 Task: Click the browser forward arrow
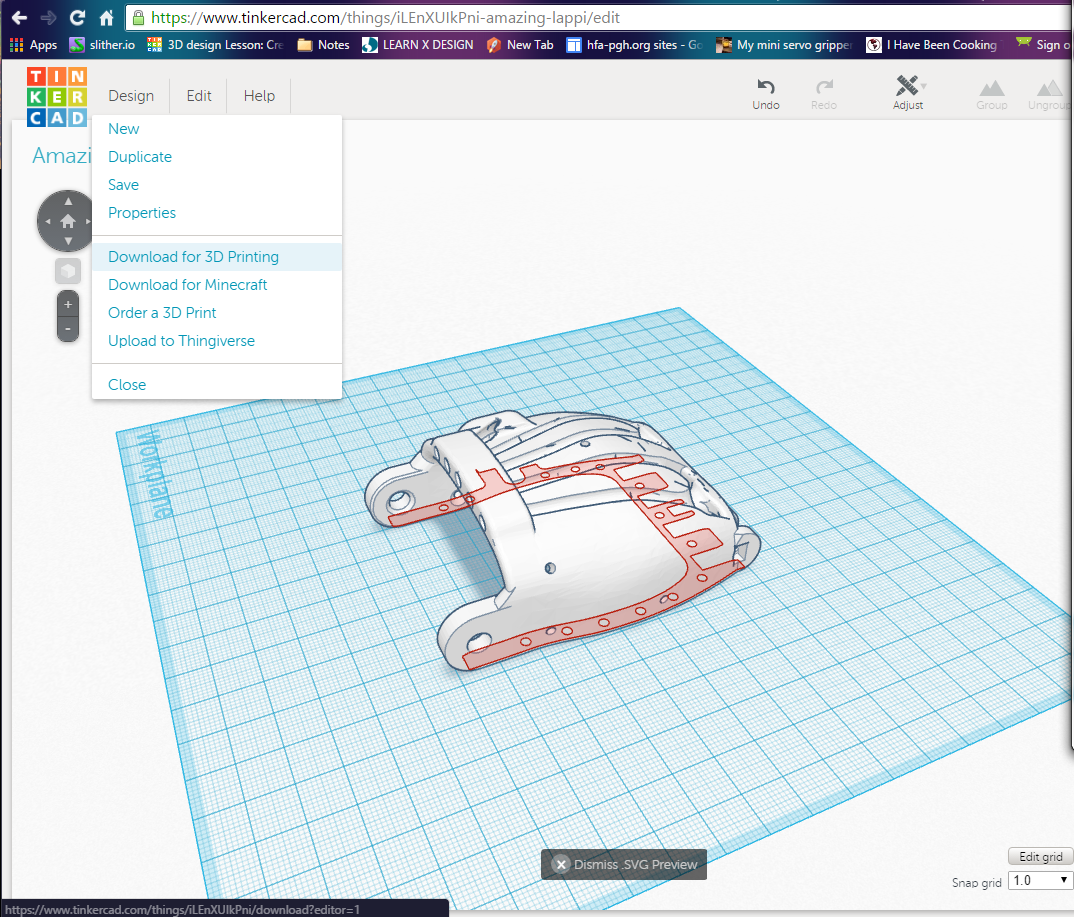[48, 18]
